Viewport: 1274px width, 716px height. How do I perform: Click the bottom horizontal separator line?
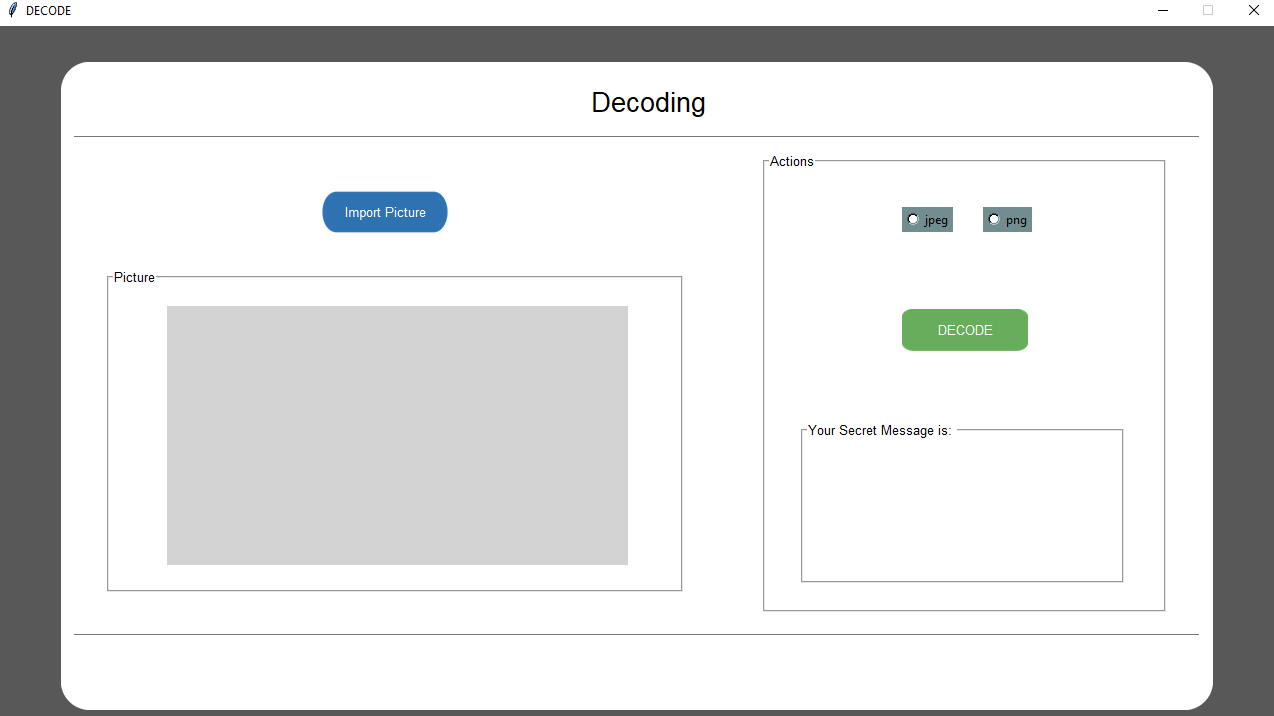[636, 634]
